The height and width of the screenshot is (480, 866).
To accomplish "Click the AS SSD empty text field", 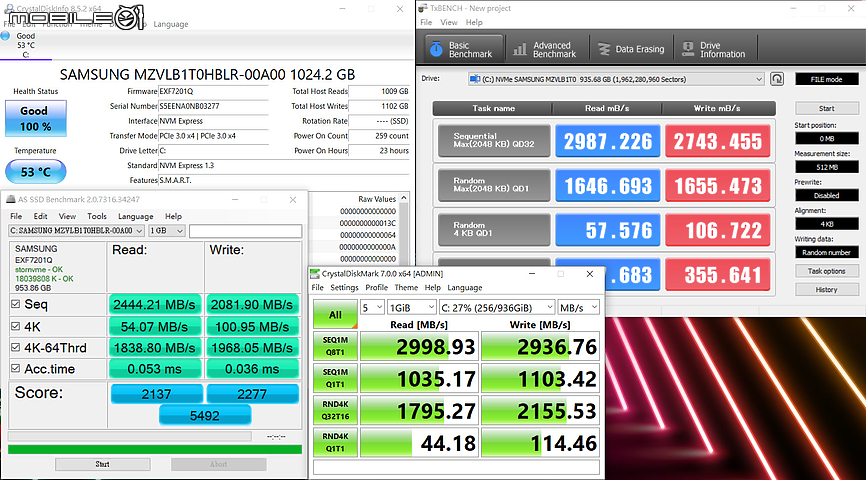I will point(246,231).
